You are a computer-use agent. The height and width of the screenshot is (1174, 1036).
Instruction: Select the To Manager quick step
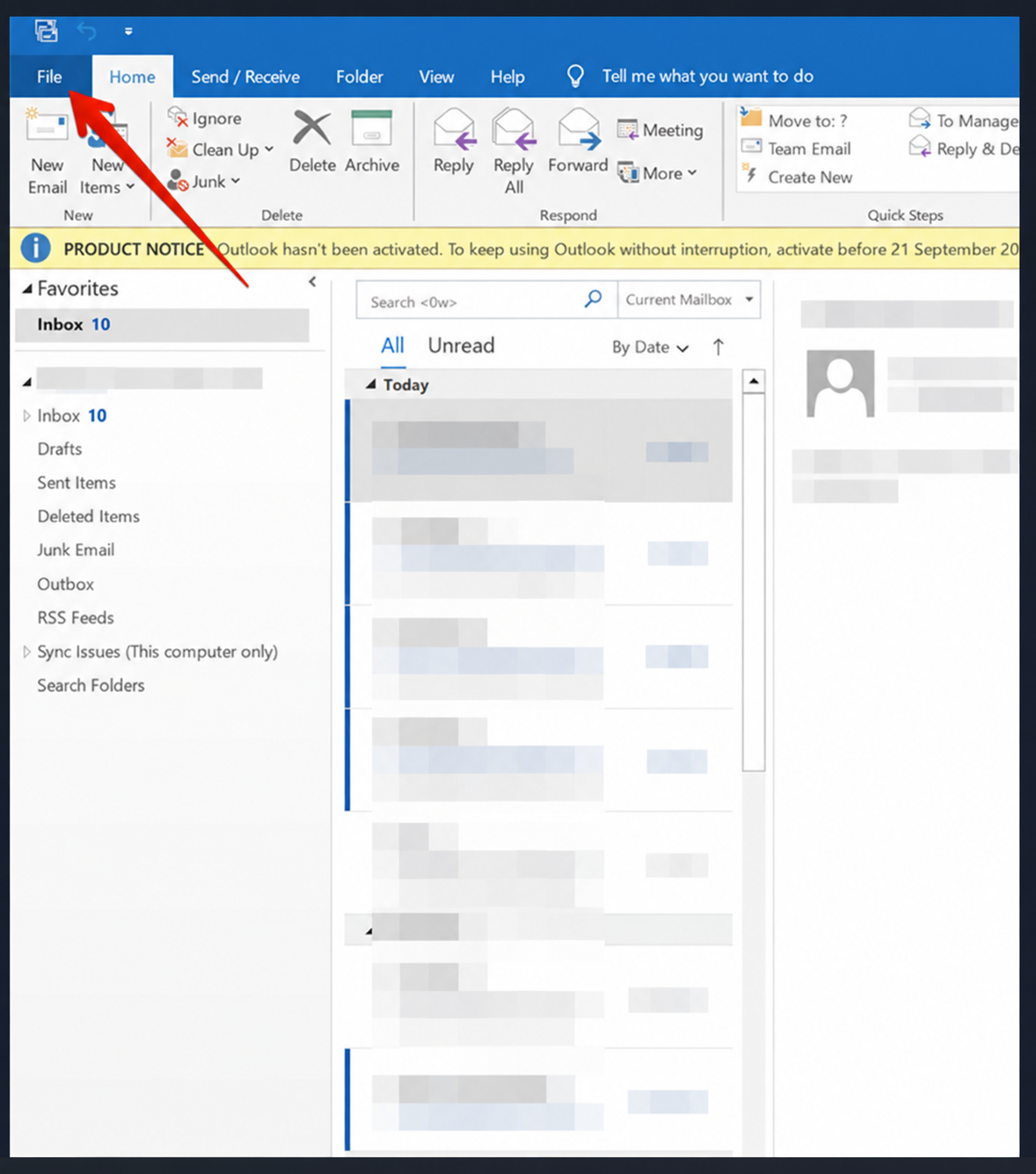[x=964, y=120]
